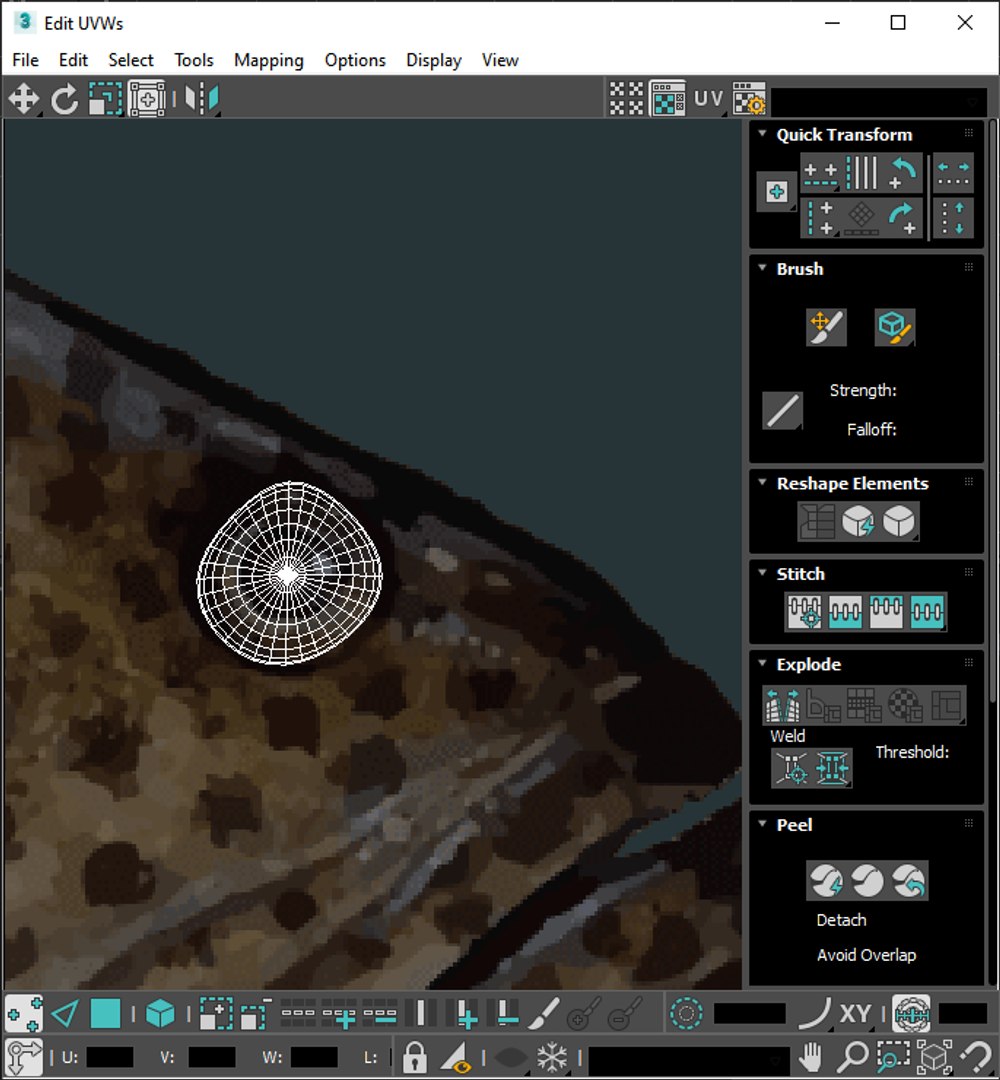Open the Tools menu
Screen dimensions: 1000x1080
(194, 60)
